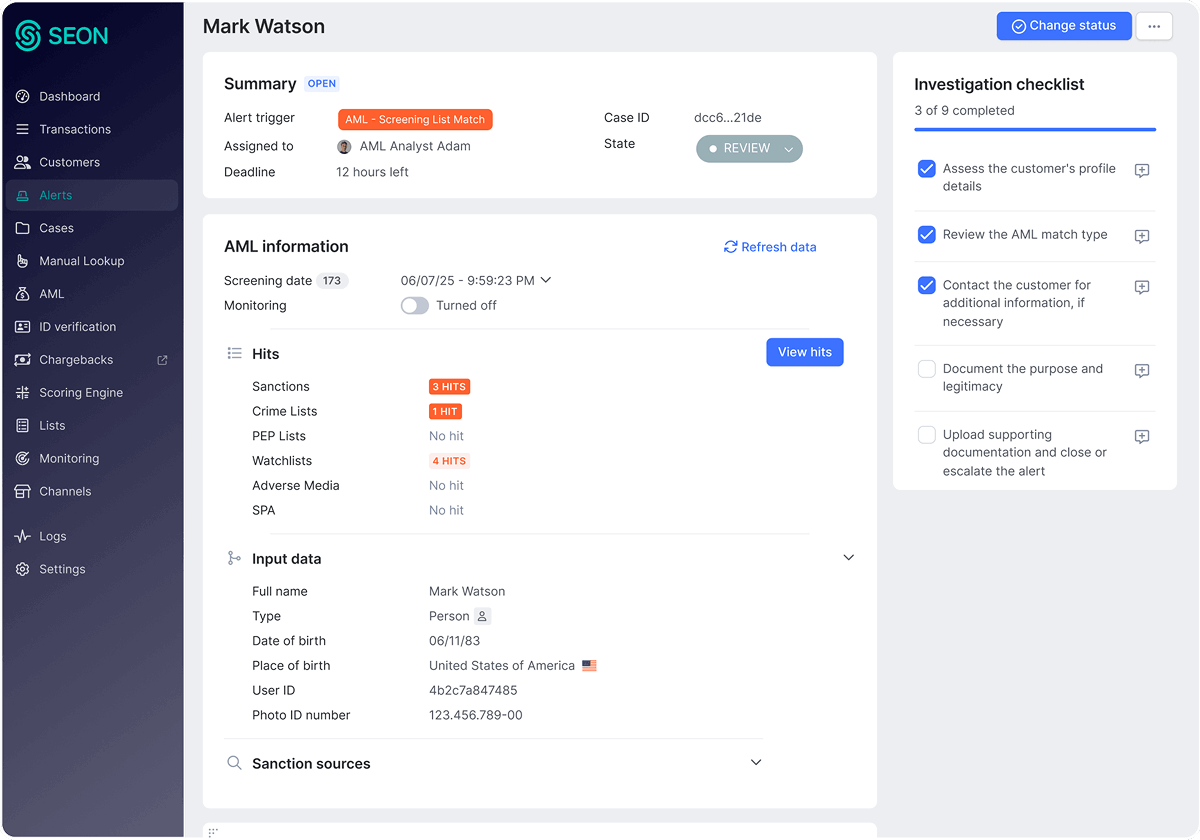This screenshot has height=840, width=1200.
Task: Click the Refresh data link
Action: tap(770, 247)
